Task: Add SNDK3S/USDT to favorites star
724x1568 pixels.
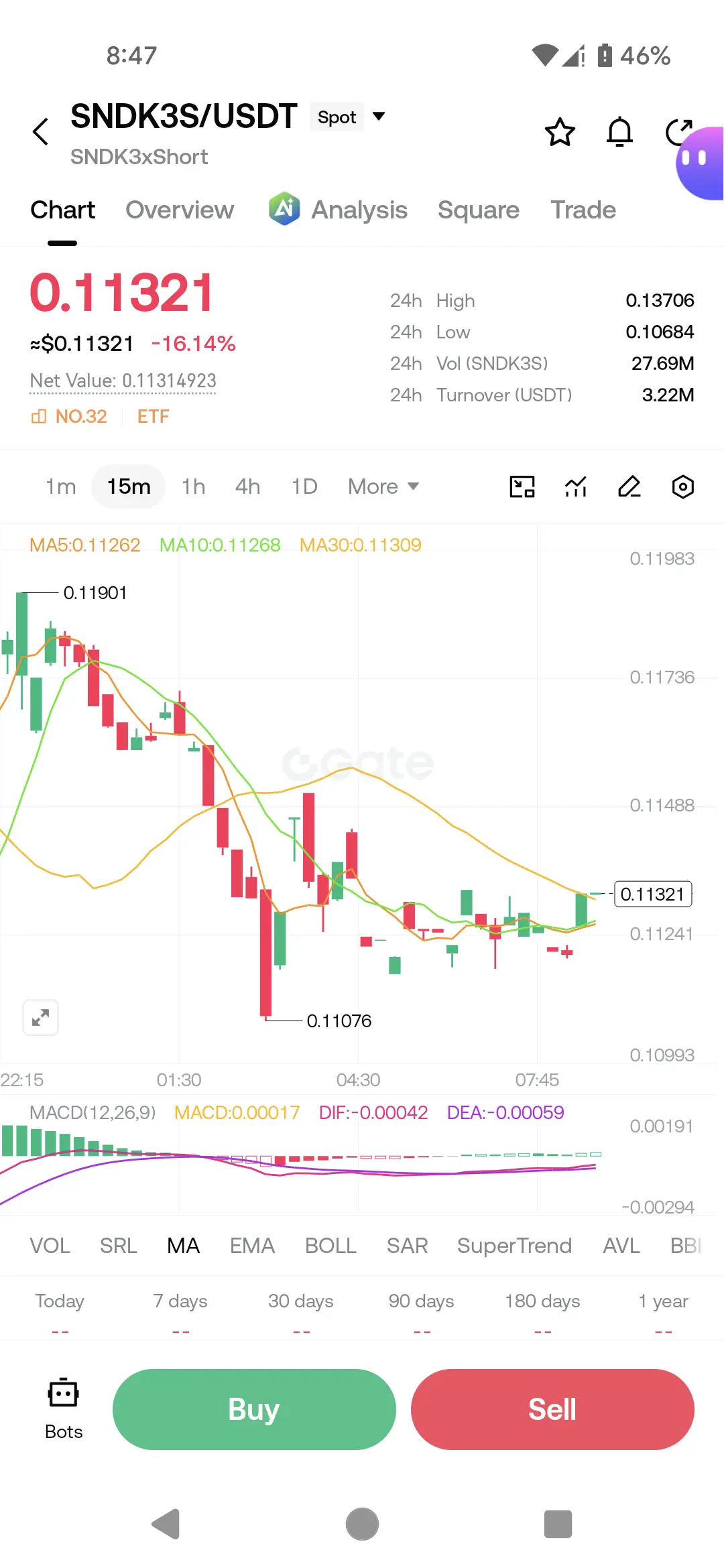Action: coord(560,132)
